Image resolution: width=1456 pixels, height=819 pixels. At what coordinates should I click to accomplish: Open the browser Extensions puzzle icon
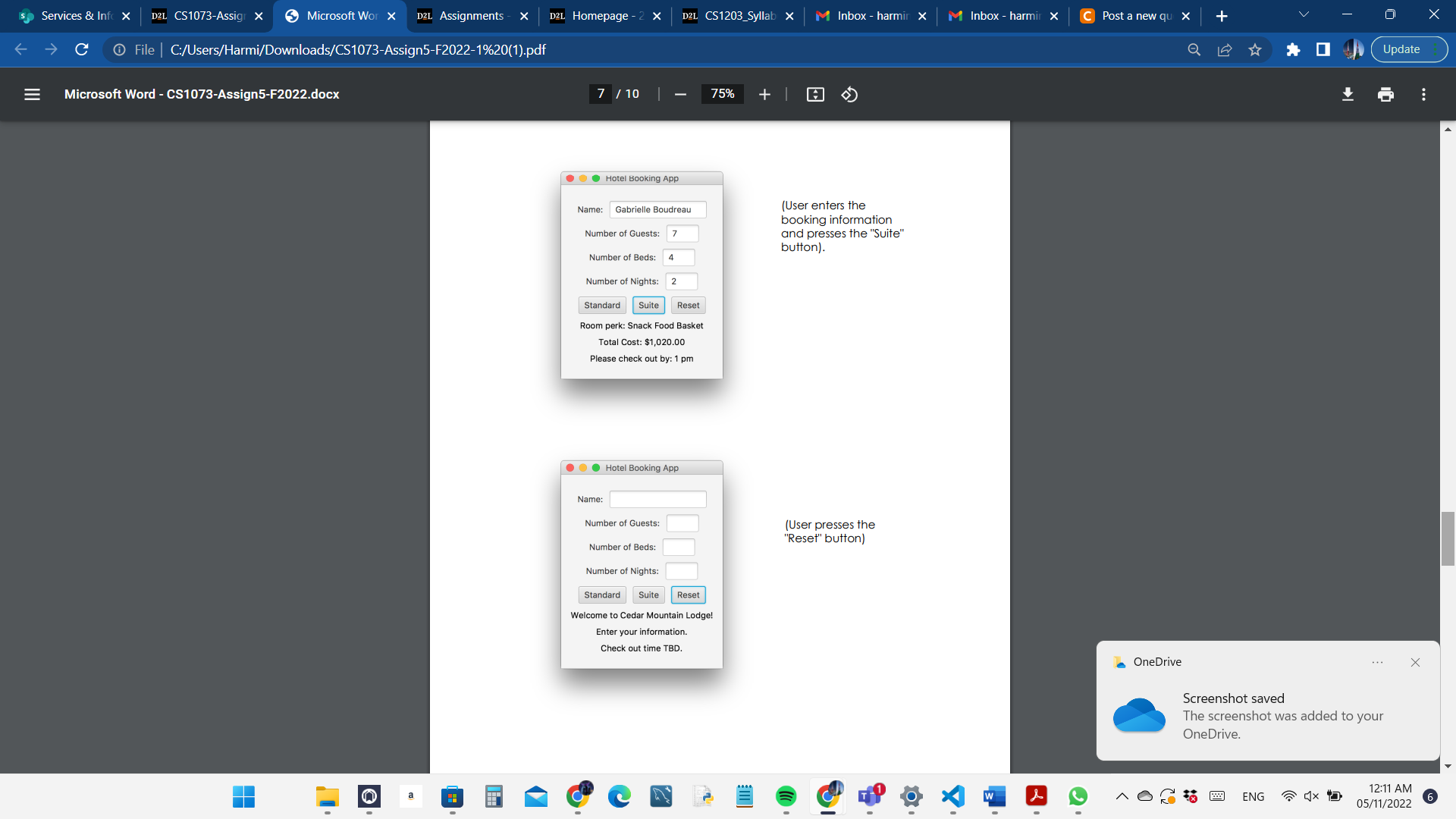coord(1293,50)
